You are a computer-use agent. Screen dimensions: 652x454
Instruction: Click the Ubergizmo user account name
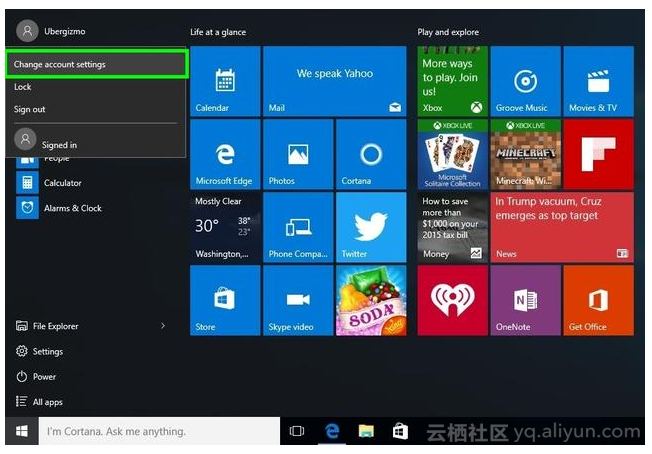64,32
